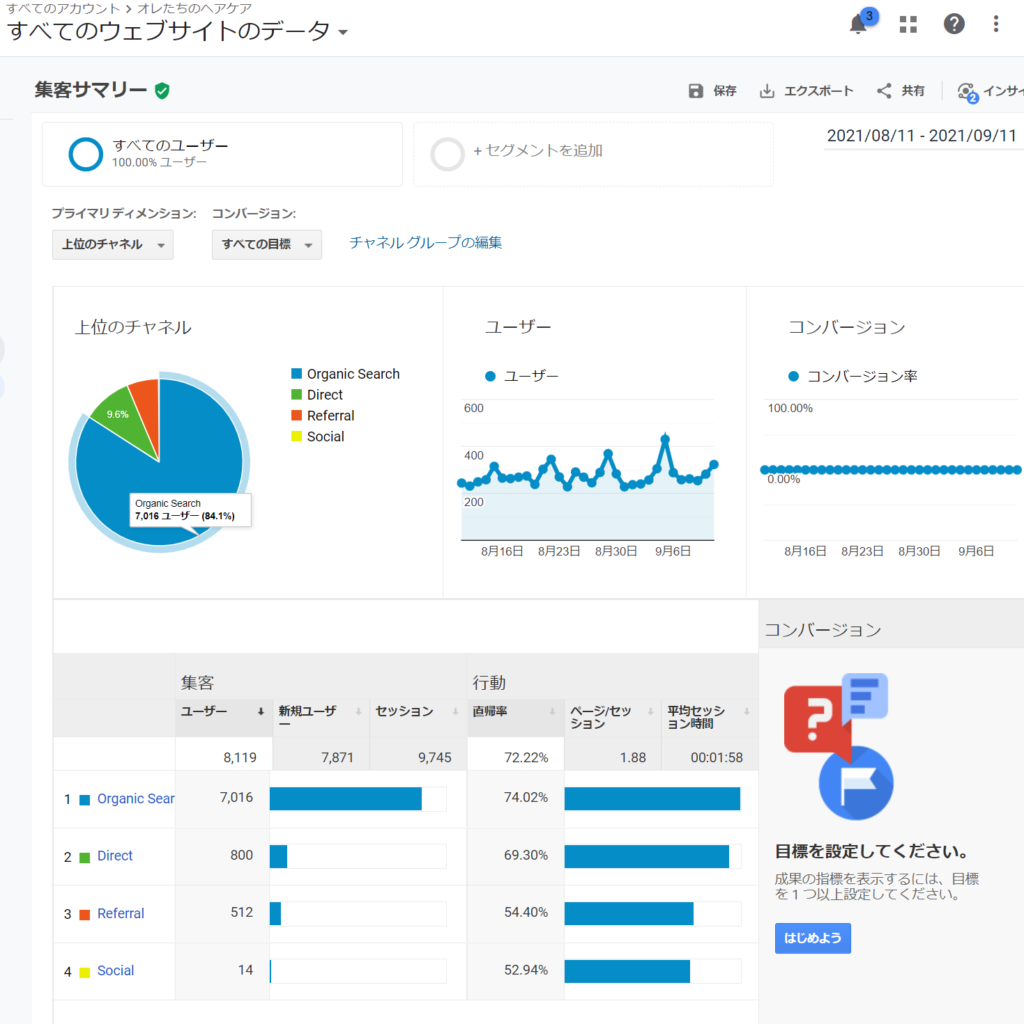Screen dimensions: 1024x1024
Task: Click the green Direct legend swatch
Action: coord(296,395)
